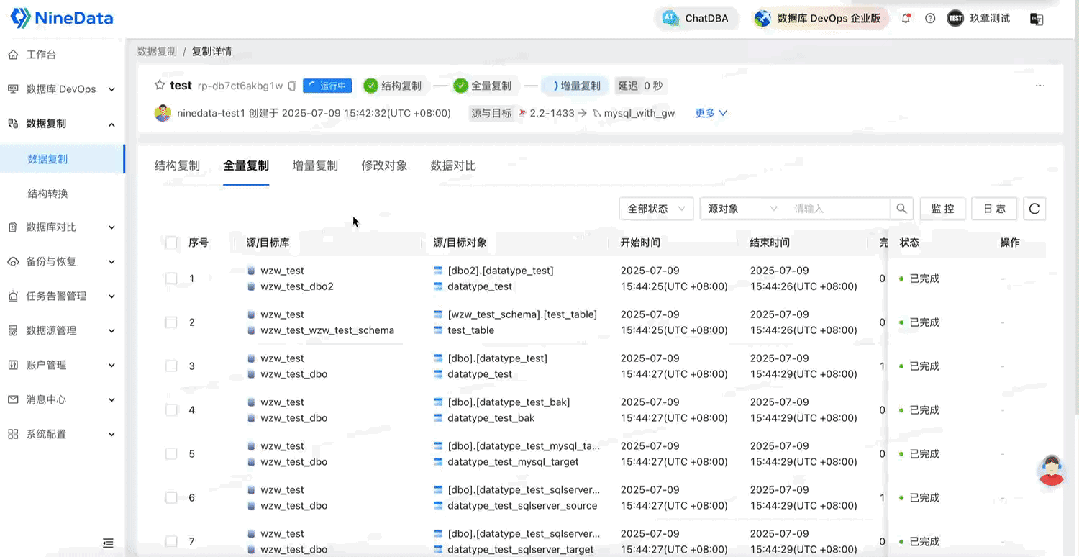Open customer service avatar chat icon
Image resolution: width=1079 pixels, height=557 pixels.
[x=1051, y=470]
